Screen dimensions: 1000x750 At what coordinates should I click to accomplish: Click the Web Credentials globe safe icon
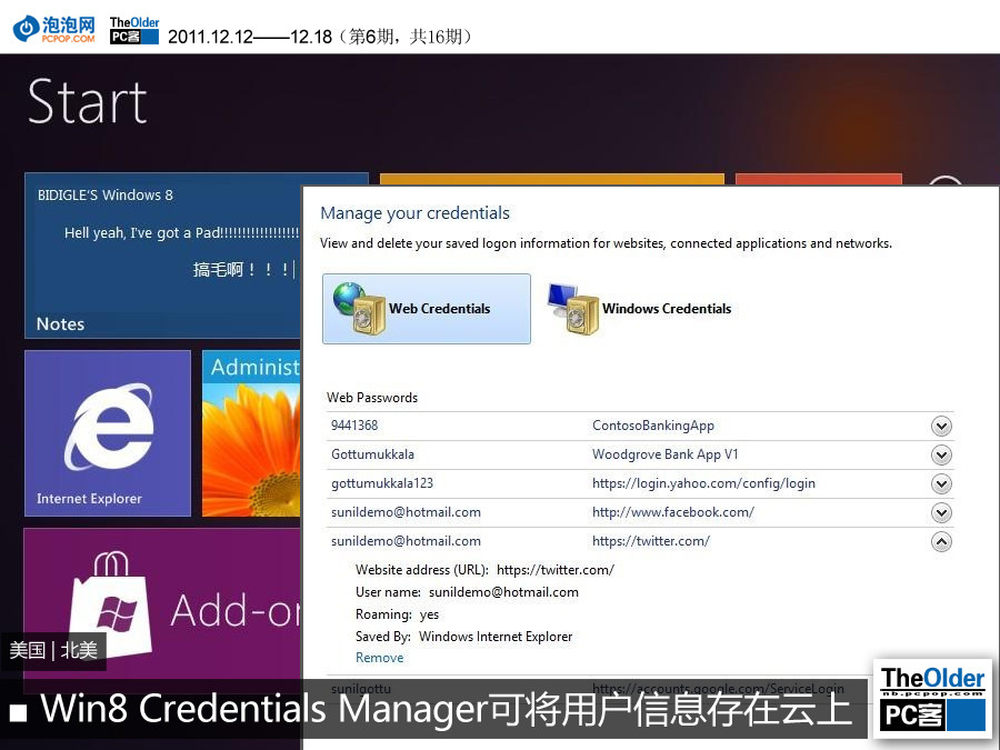click(359, 309)
